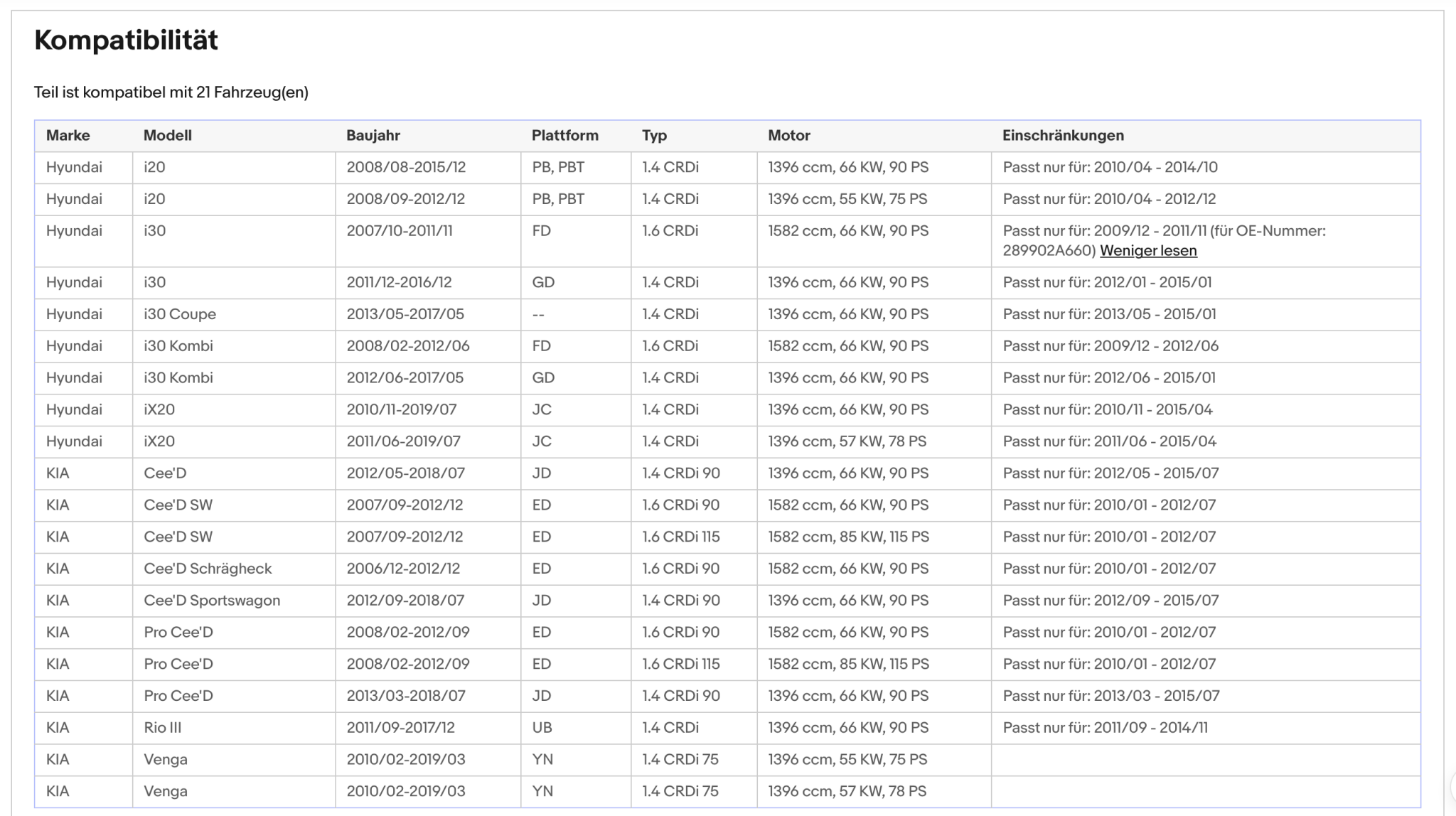This screenshot has height=816, width=1456.
Task: Select the Typ column header
Action: (x=654, y=136)
